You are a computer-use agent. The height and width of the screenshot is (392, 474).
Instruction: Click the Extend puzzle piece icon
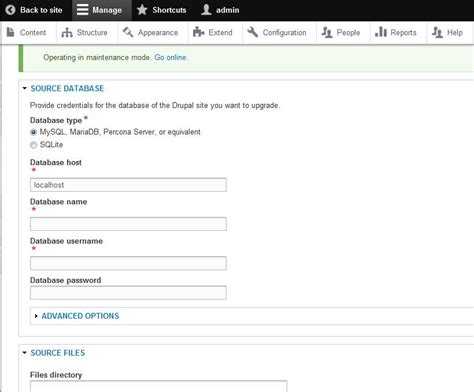[198, 32]
